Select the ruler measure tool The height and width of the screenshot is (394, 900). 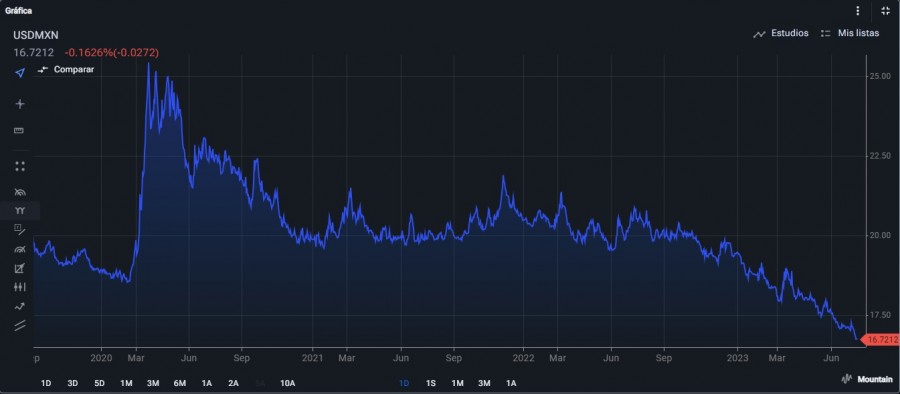tap(19, 130)
